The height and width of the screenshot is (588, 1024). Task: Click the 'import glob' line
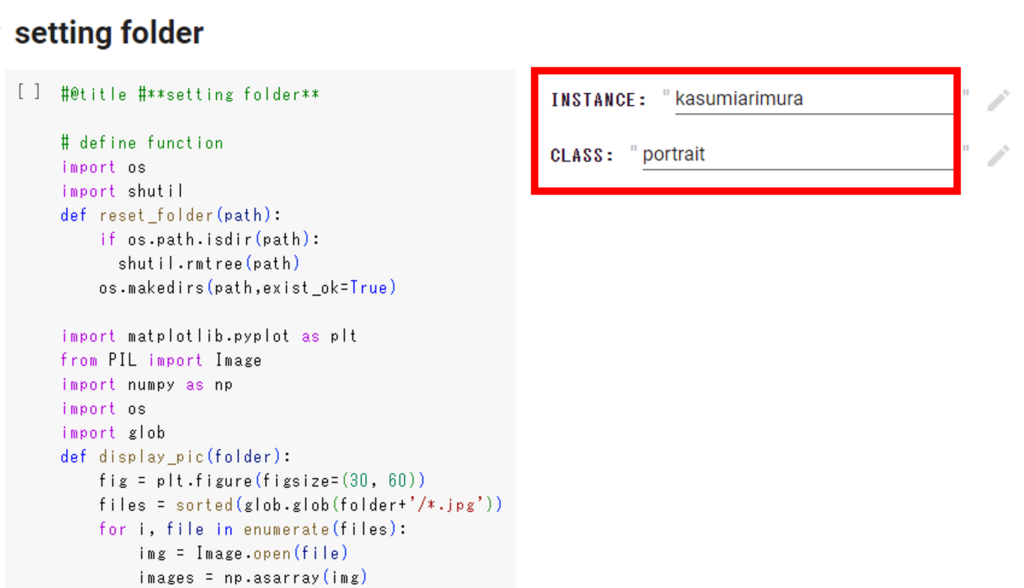click(113, 433)
